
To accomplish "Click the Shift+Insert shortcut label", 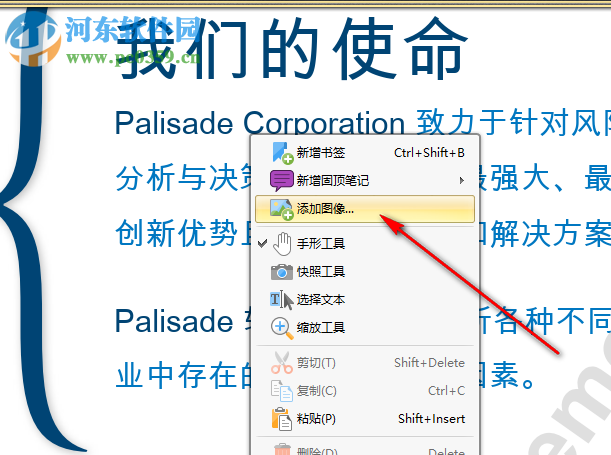I will click(431, 419).
